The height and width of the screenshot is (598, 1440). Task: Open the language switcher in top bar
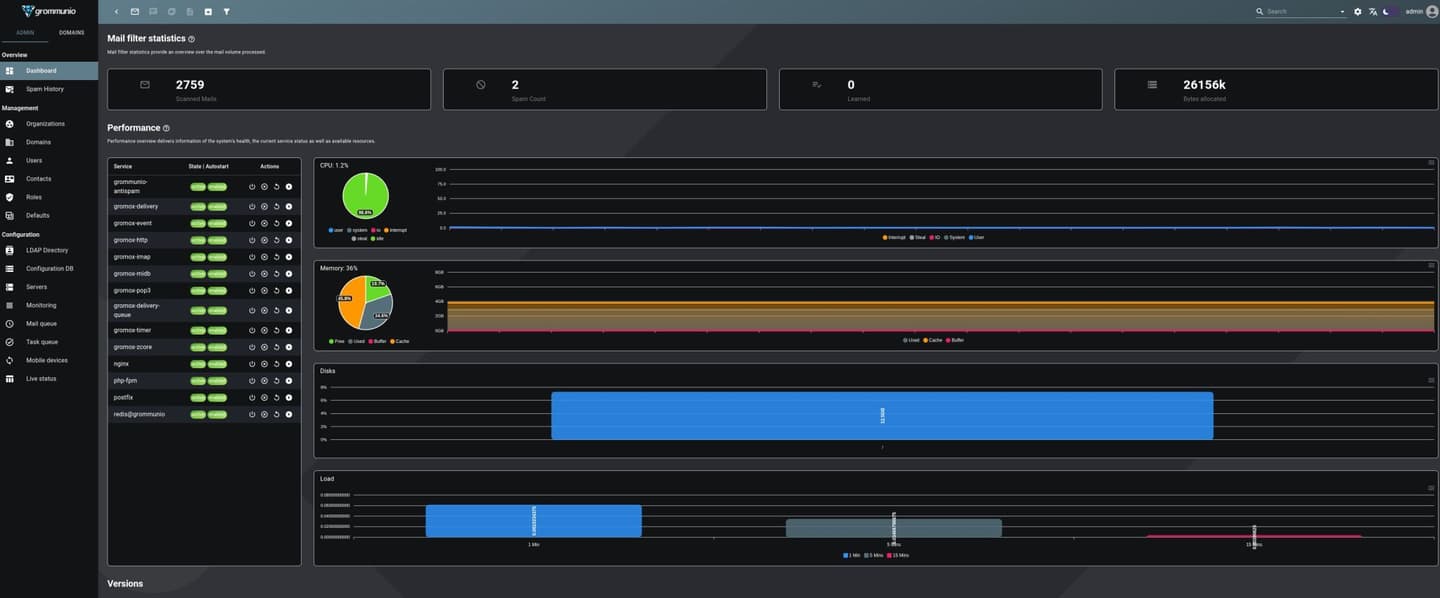(1371, 11)
